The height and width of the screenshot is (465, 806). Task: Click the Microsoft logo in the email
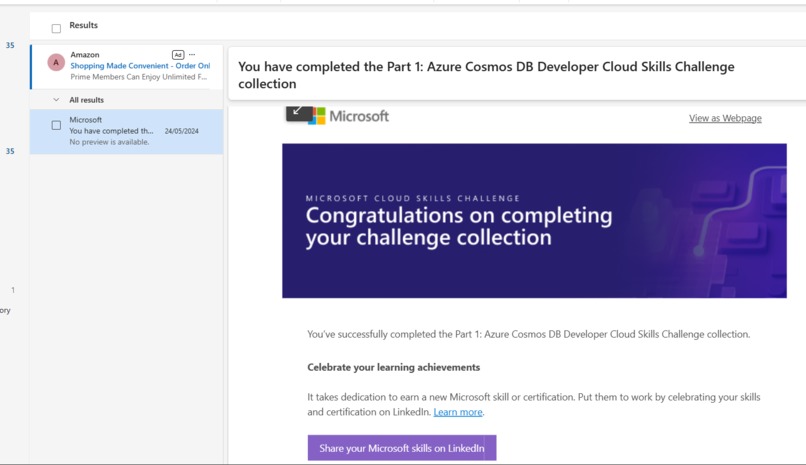pos(349,116)
